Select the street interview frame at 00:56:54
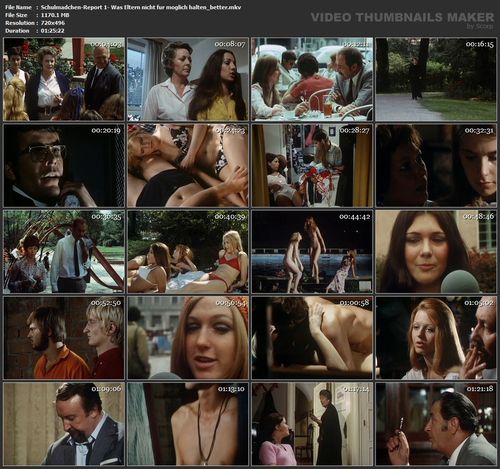The height and width of the screenshot is (469, 500). click(188, 338)
